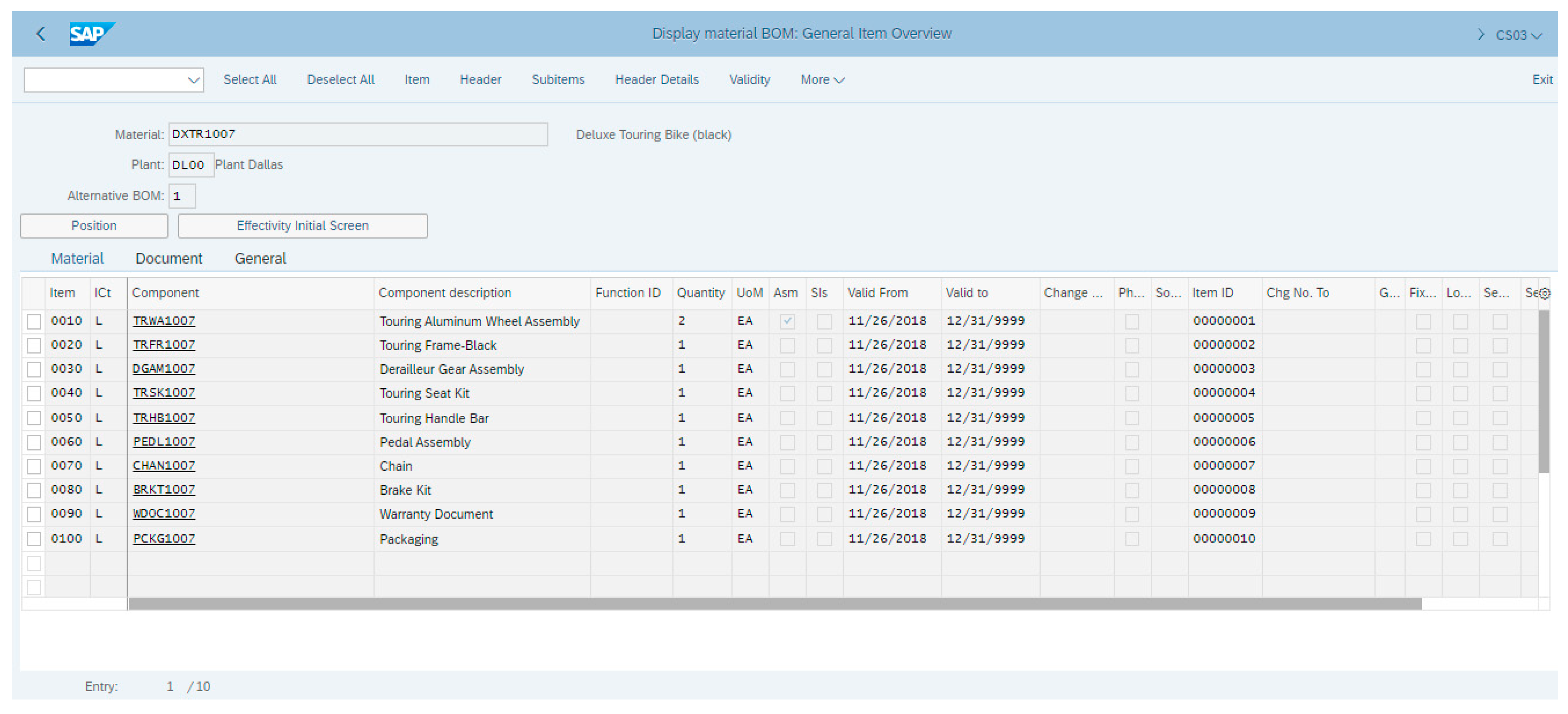1568x714 pixels.
Task: Open component link TRFR1007
Action: point(164,345)
